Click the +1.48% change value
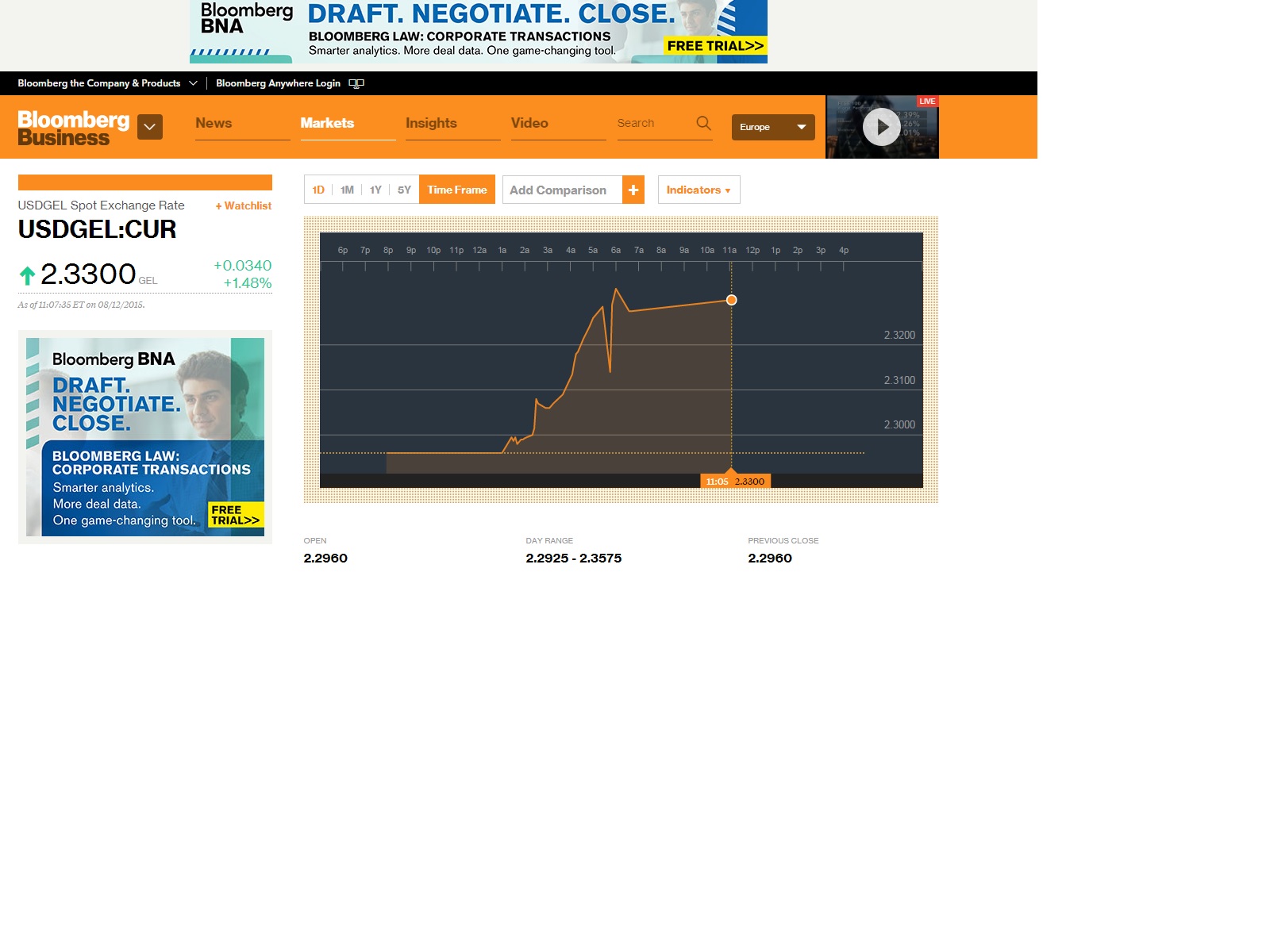 [x=248, y=283]
